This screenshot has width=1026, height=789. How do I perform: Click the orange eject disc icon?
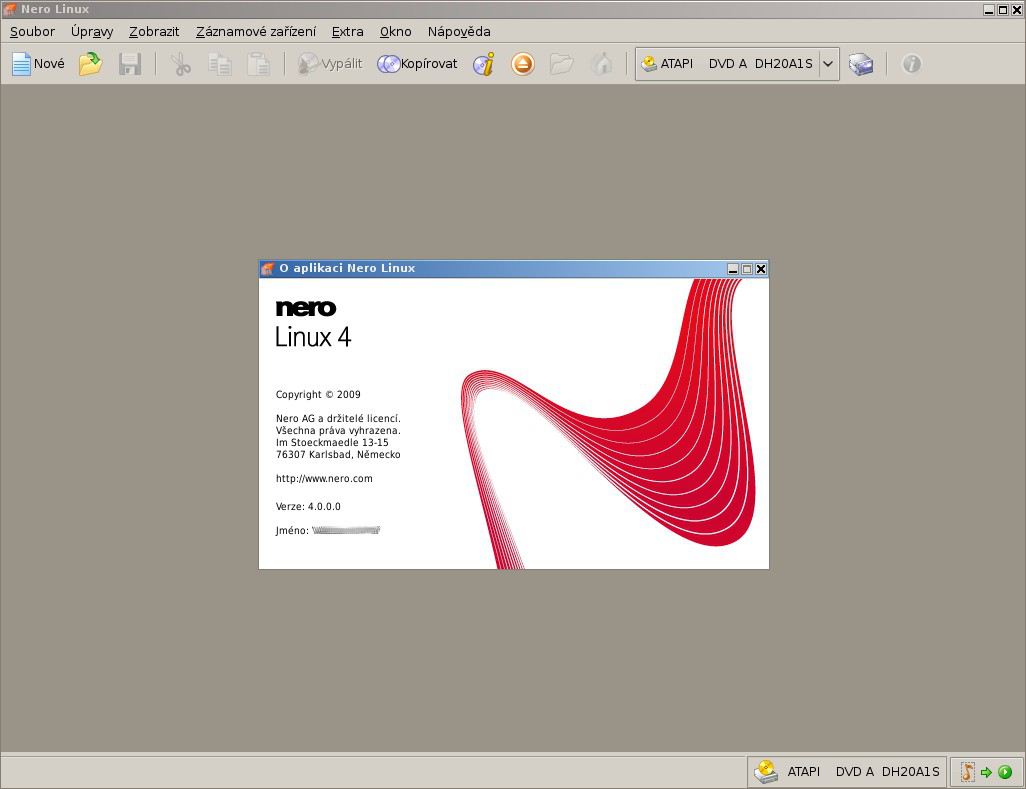click(522, 64)
